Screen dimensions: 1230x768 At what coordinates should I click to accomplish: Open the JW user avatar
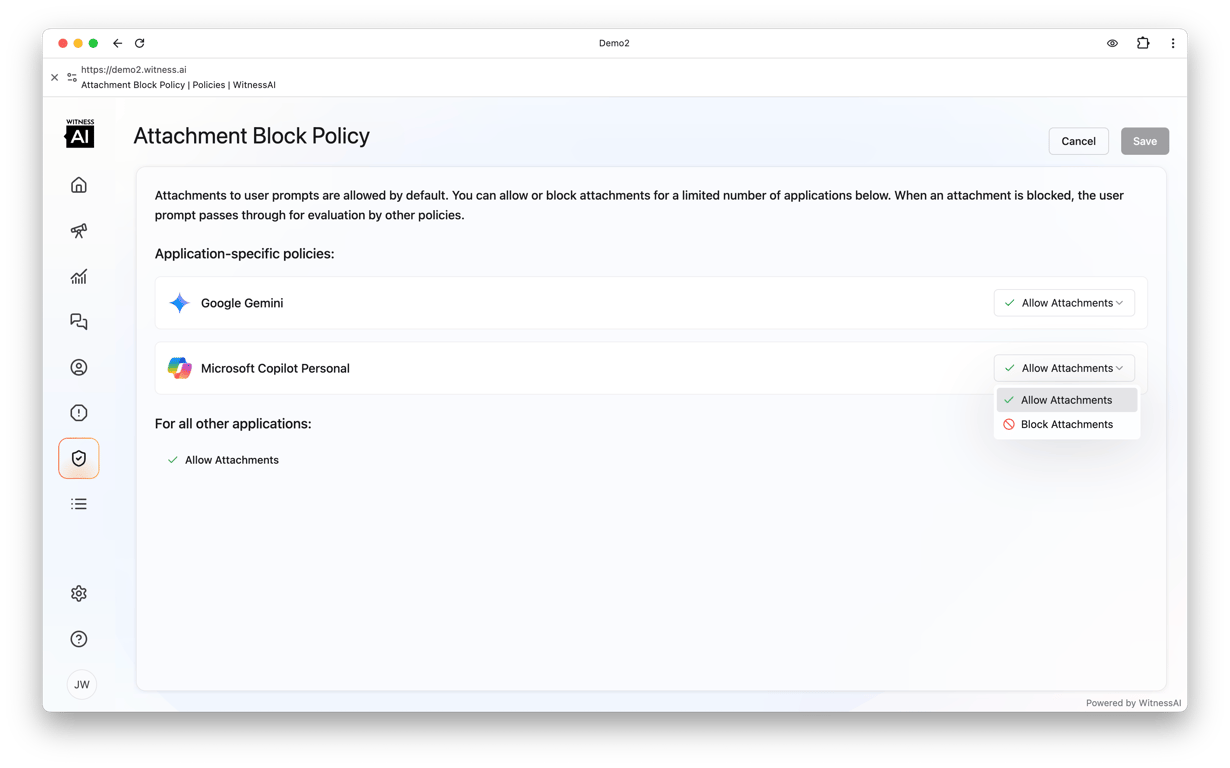(x=82, y=685)
